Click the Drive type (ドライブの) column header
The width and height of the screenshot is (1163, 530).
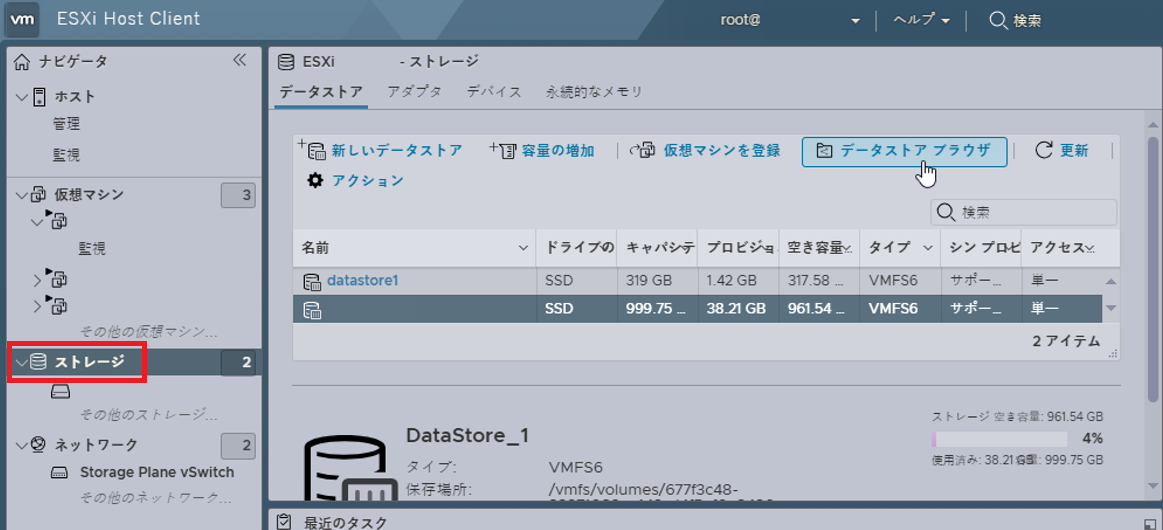(x=576, y=248)
